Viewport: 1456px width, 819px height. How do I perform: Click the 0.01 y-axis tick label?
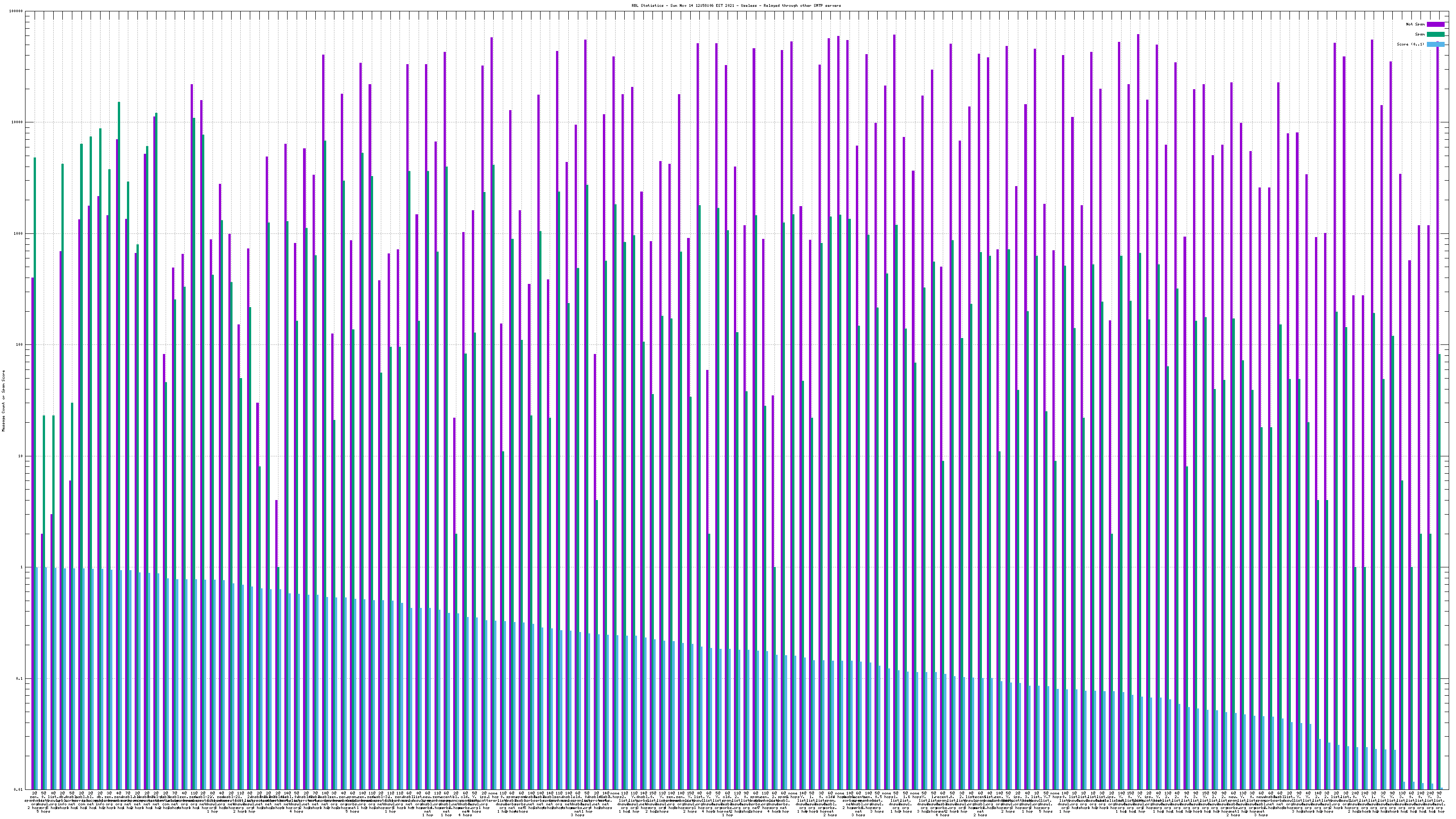[x=19, y=789]
